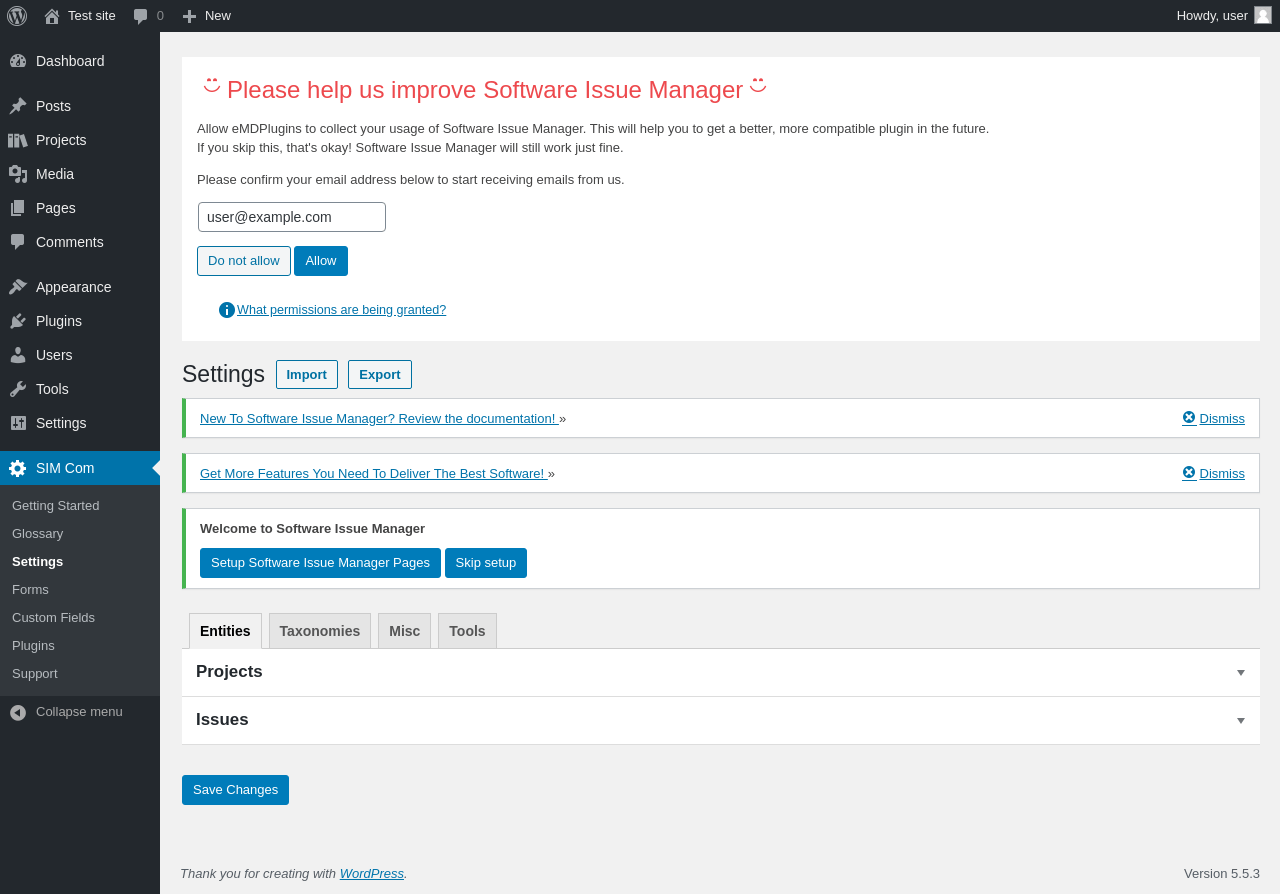Click the Export button
Viewport: 1280px width, 894px height.
click(x=380, y=375)
